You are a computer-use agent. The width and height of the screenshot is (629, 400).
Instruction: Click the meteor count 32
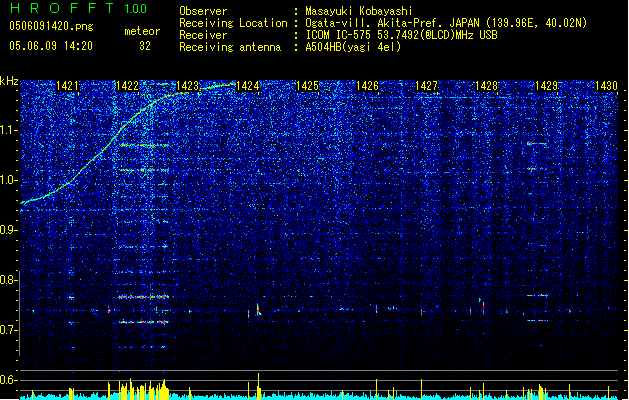[x=145, y=46]
